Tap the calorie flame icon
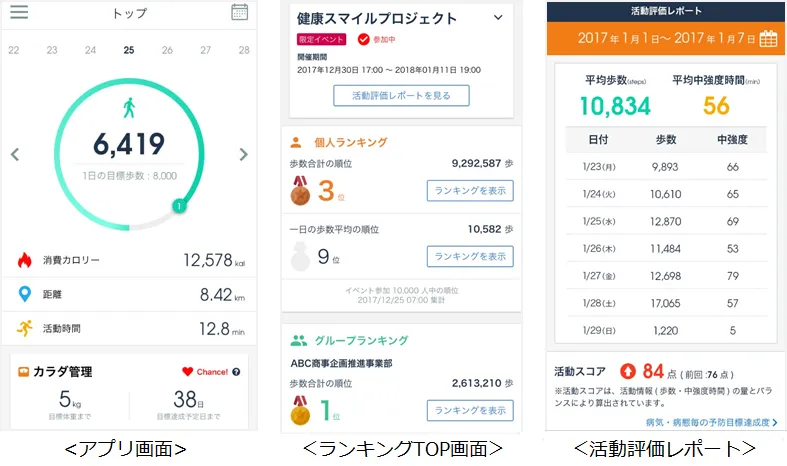787x466 pixels. (x=25, y=260)
